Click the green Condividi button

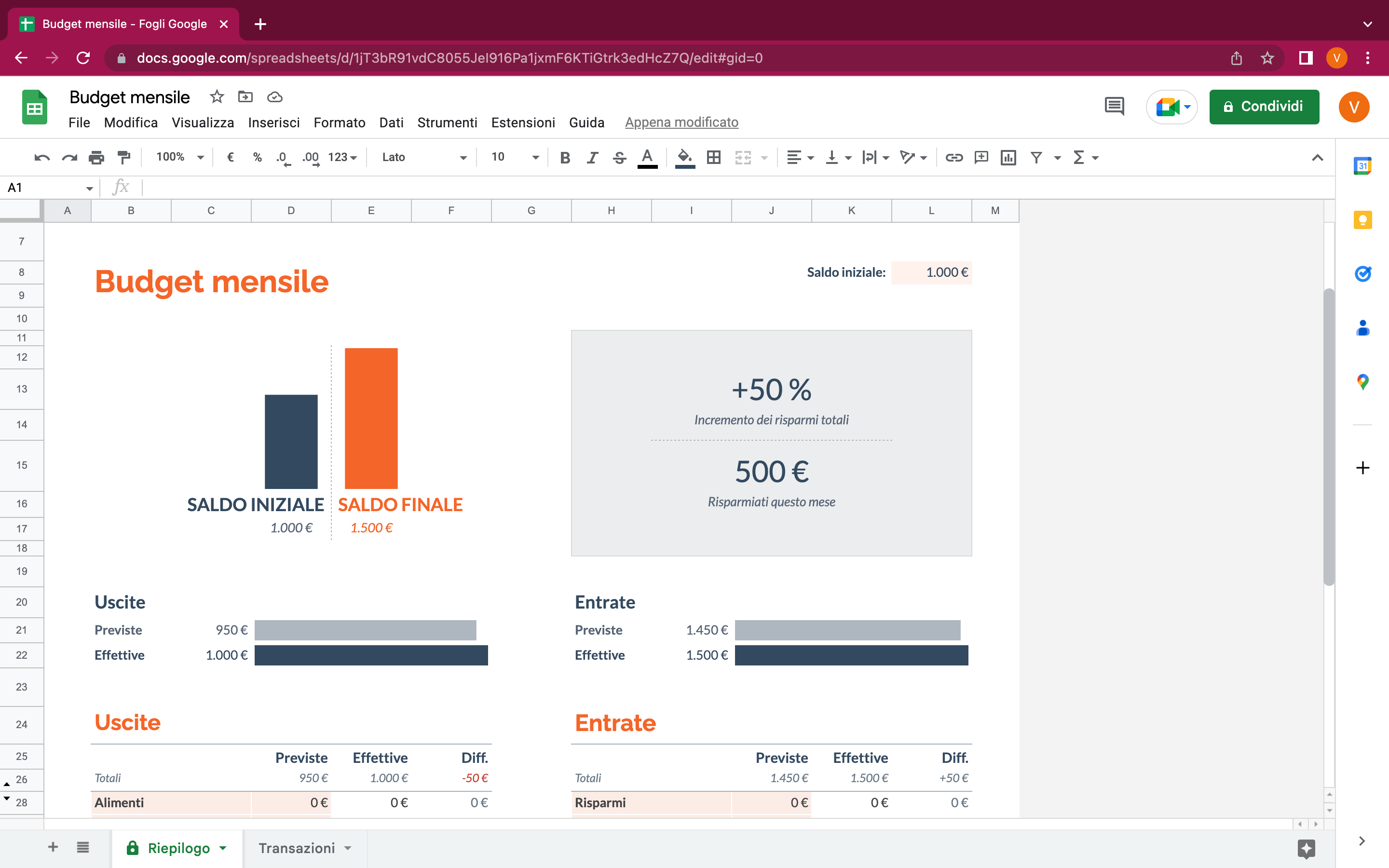click(1264, 107)
